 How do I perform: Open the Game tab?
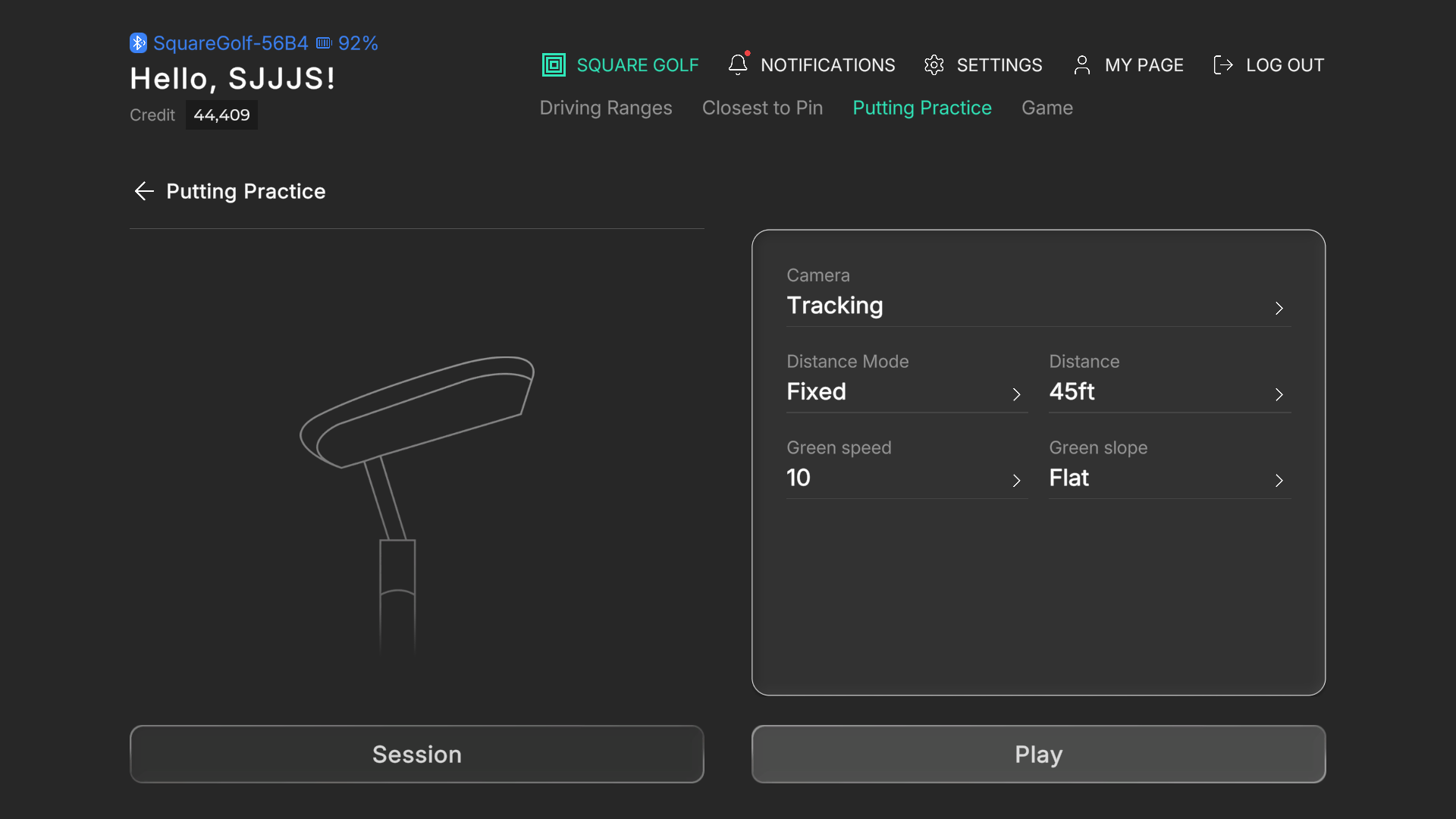click(x=1046, y=108)
